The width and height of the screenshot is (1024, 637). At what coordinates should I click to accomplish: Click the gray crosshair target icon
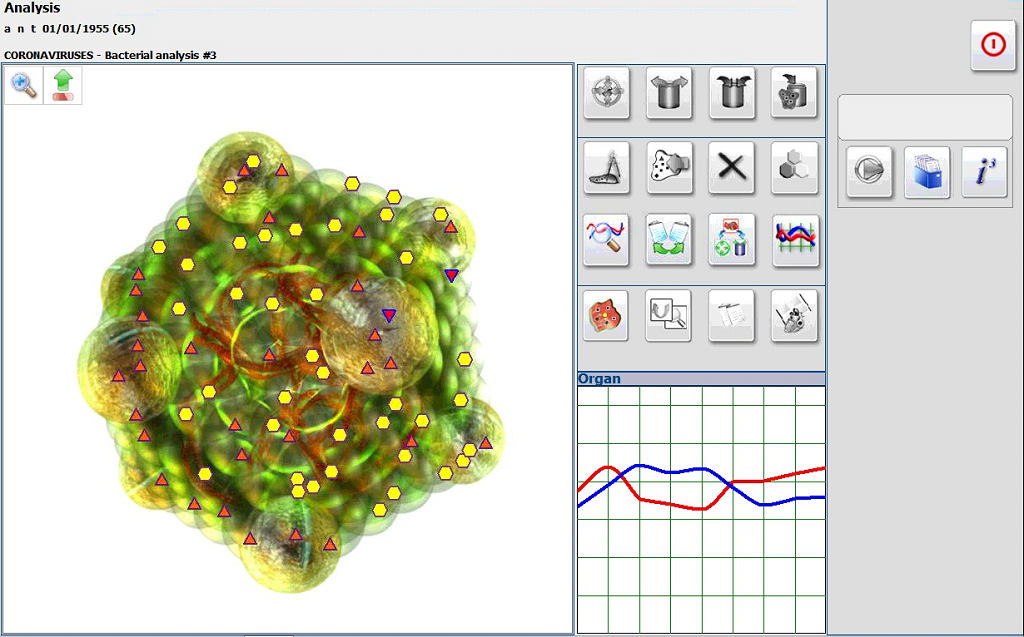point(607,94)
